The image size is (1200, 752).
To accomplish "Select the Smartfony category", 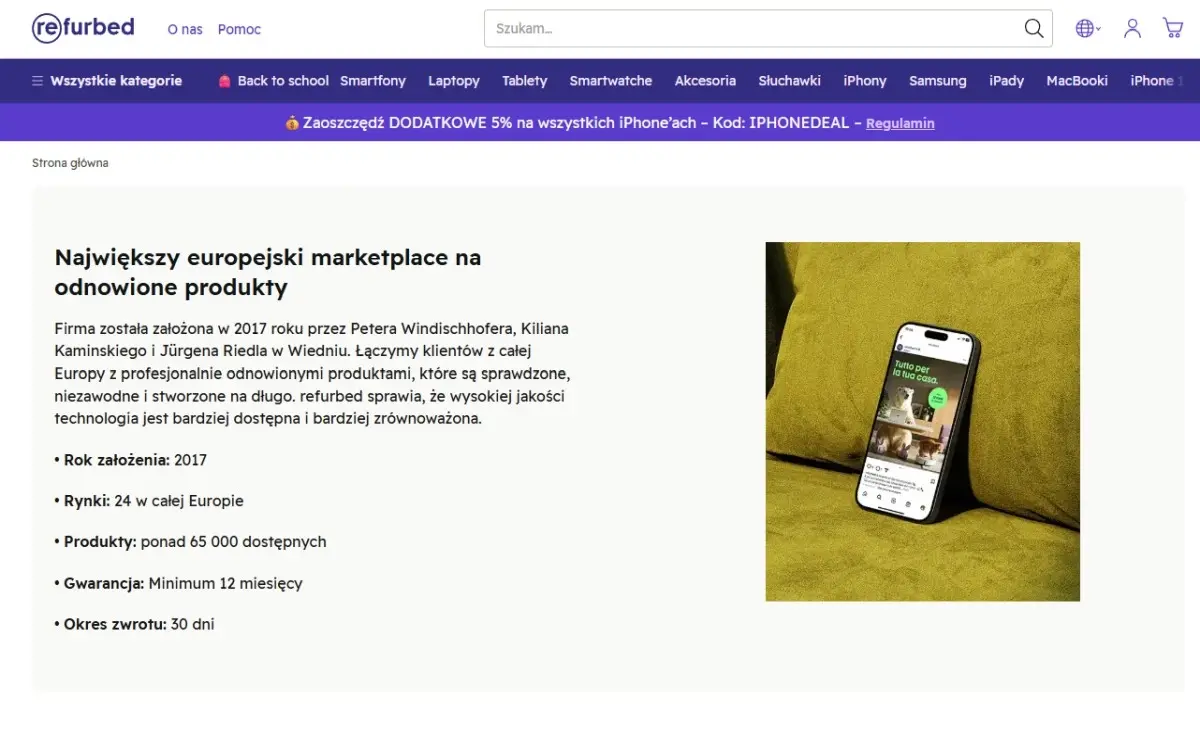I will 373,81.
